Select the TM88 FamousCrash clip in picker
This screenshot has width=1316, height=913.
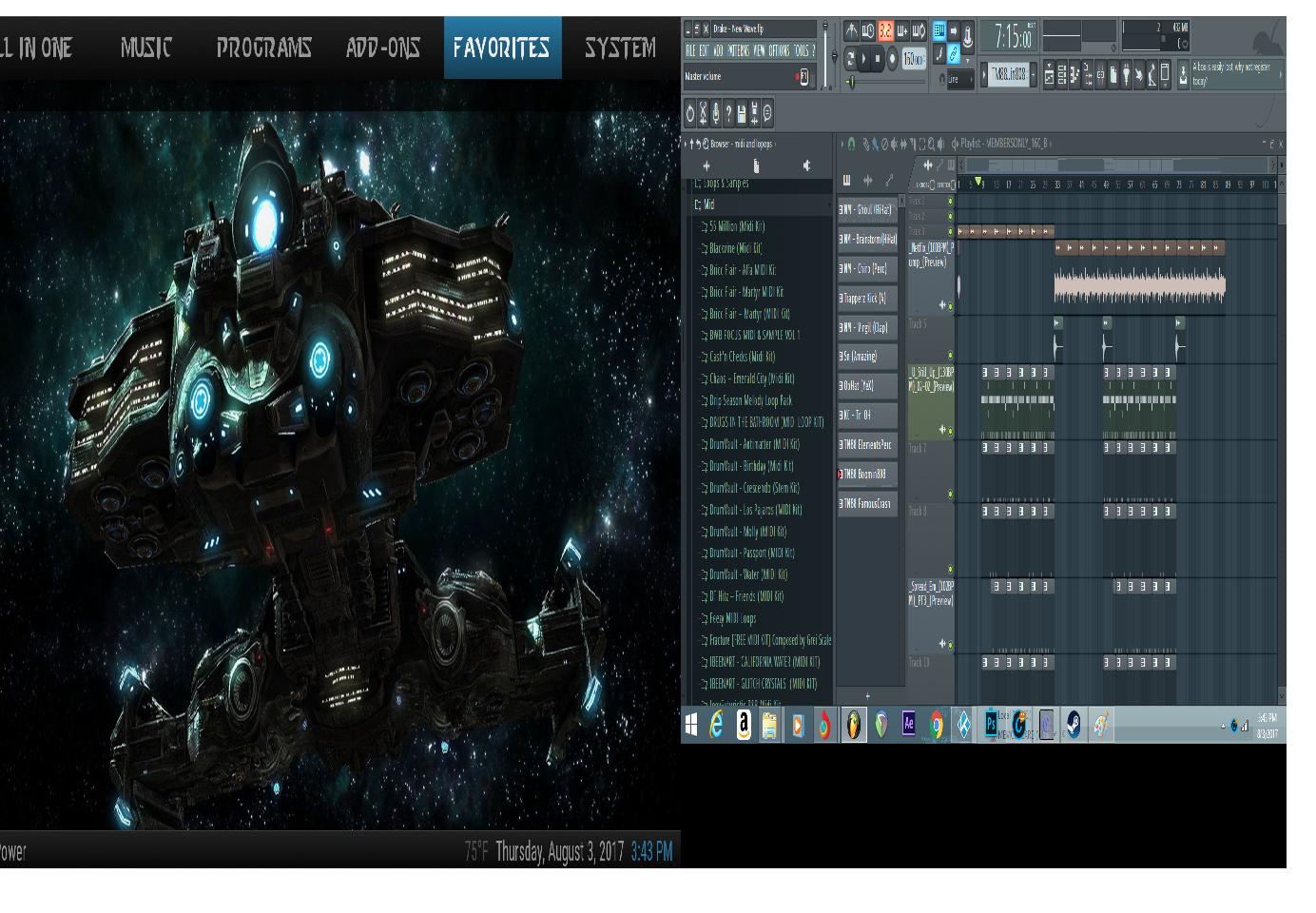pyautogui.click(x=867, y=503)
